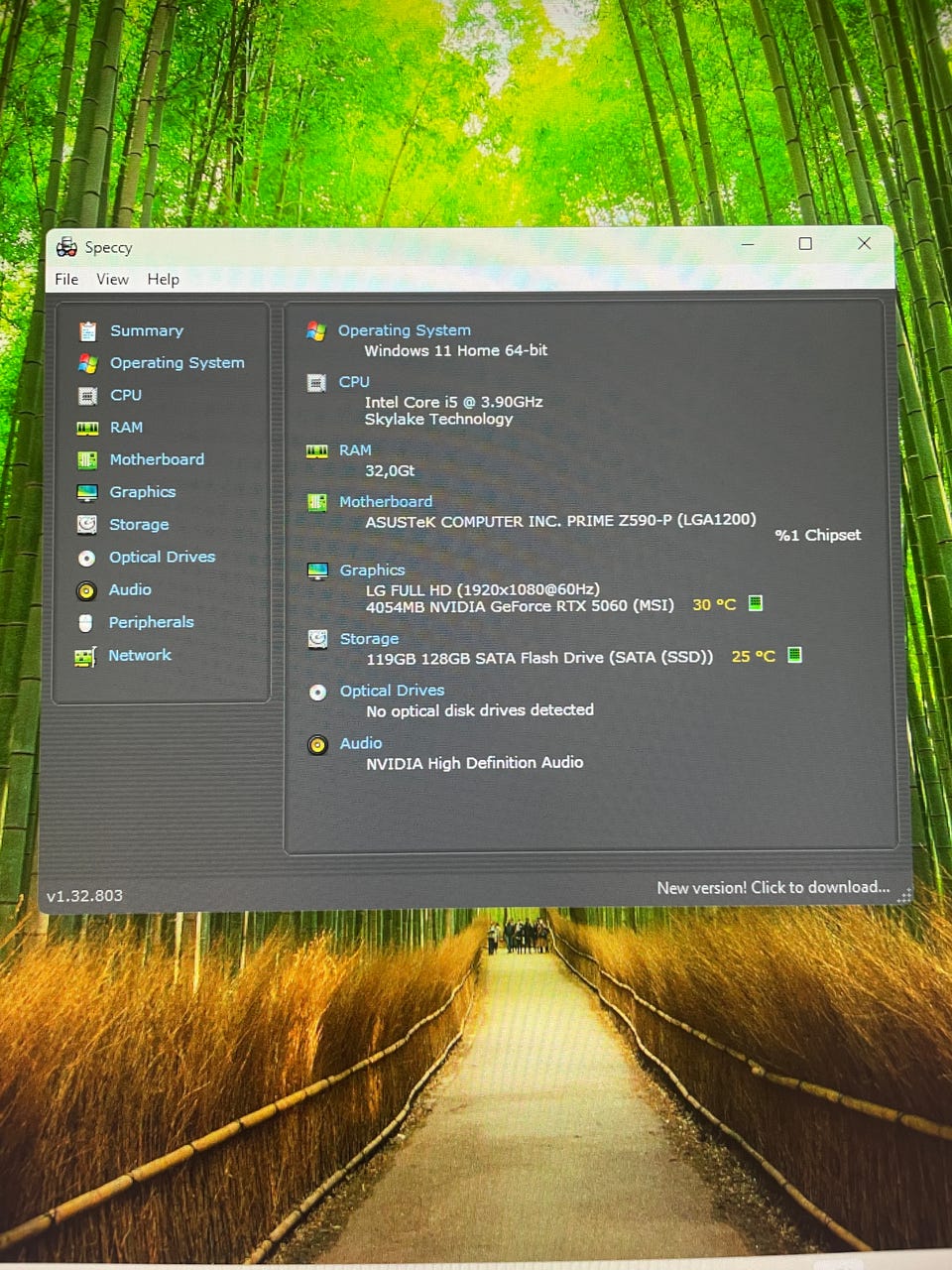Click the CPU heading link in summary
Viewport: 952px width, 1270px height.
point(354,382)
